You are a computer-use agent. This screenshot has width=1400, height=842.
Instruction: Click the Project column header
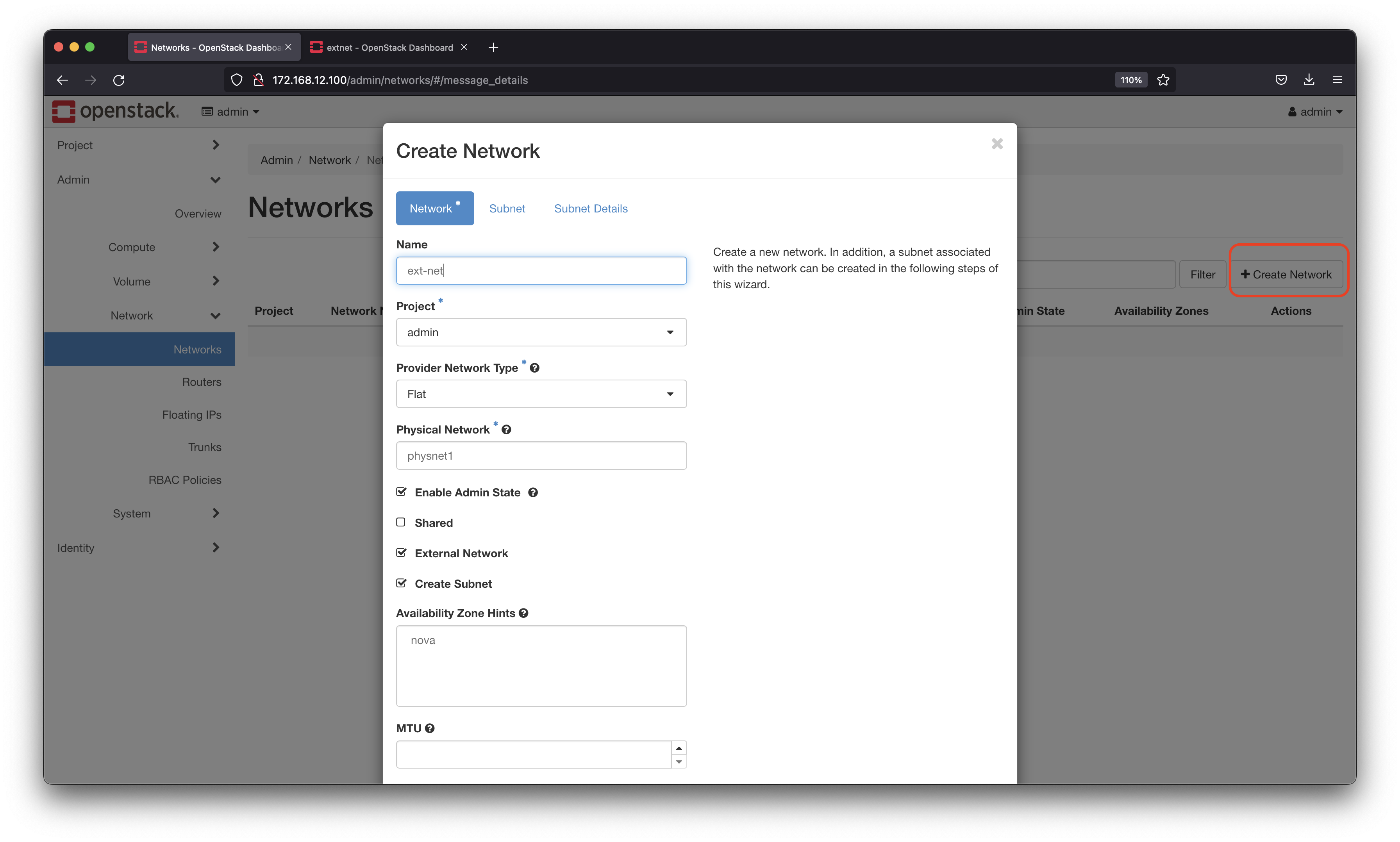[273, 311]
